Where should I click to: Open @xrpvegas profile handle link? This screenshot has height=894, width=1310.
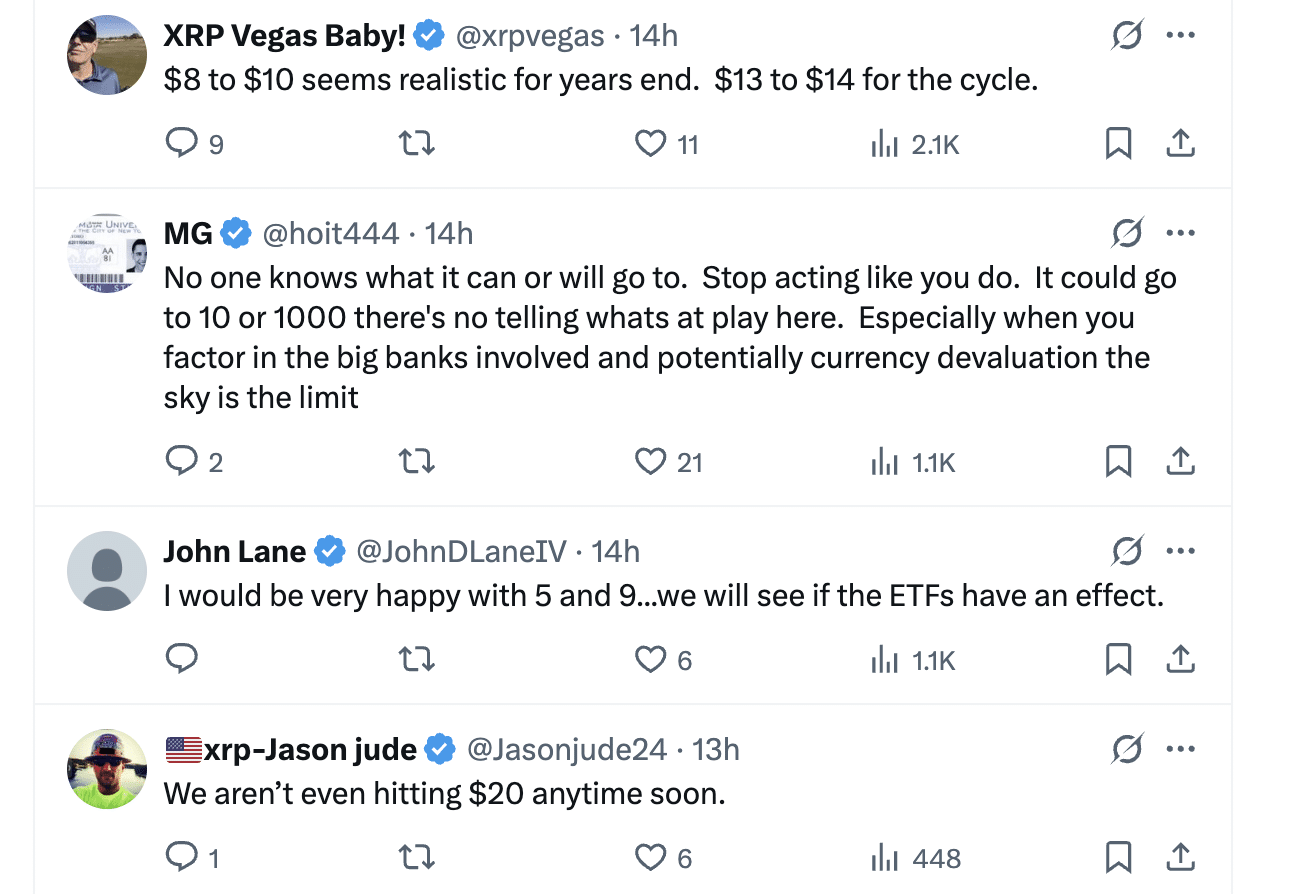click(x=530, y=36)
